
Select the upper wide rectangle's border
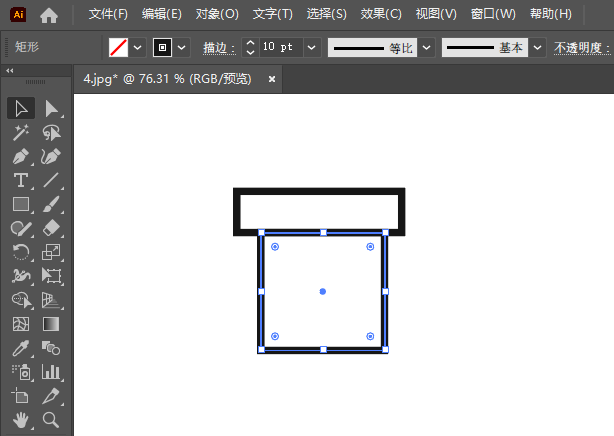tap(319, 191)
